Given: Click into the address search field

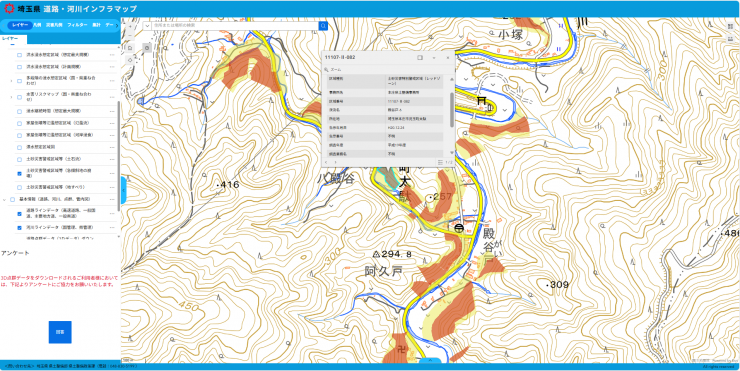Looking at the screenshot, I should pos(235,25).
